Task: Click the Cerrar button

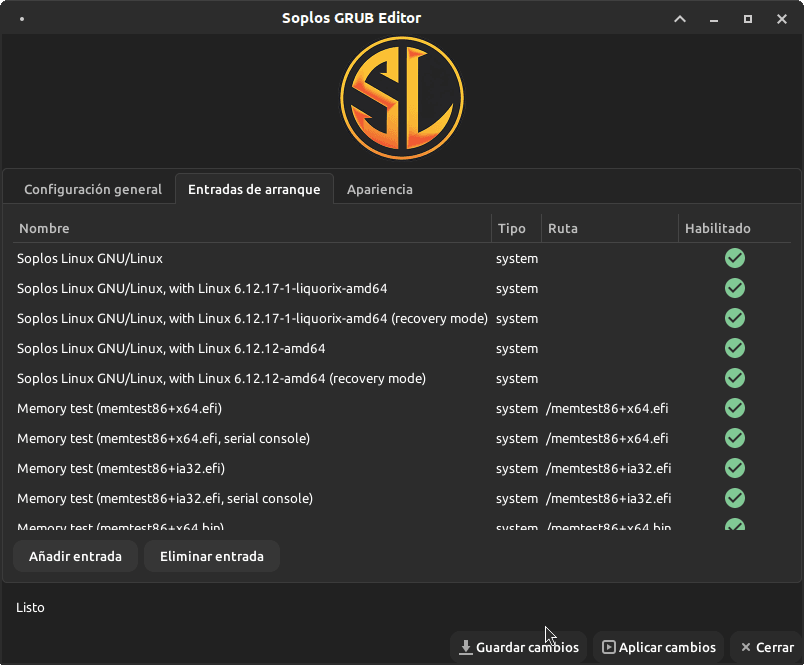Action: click(767, 647)
